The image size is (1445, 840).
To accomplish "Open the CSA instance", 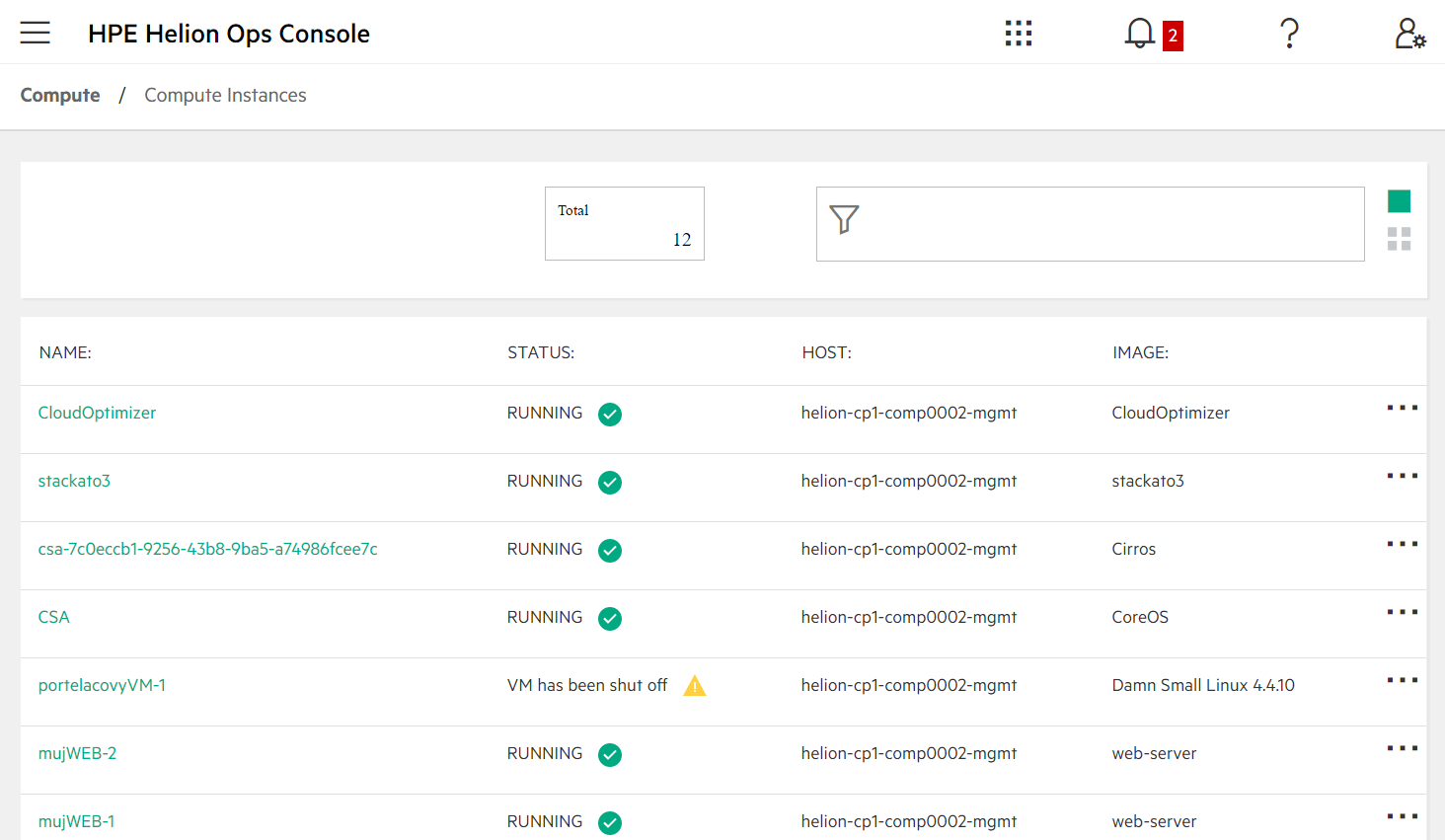I will tap(53, 617).
